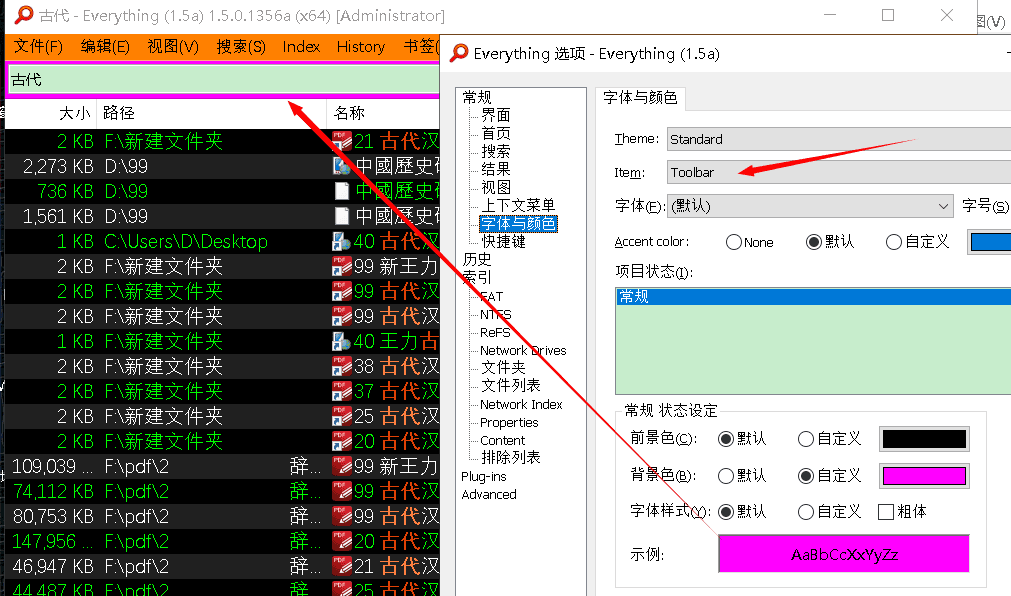
Task: Expand the 字体 font dropdown
Action: [810, 206]
